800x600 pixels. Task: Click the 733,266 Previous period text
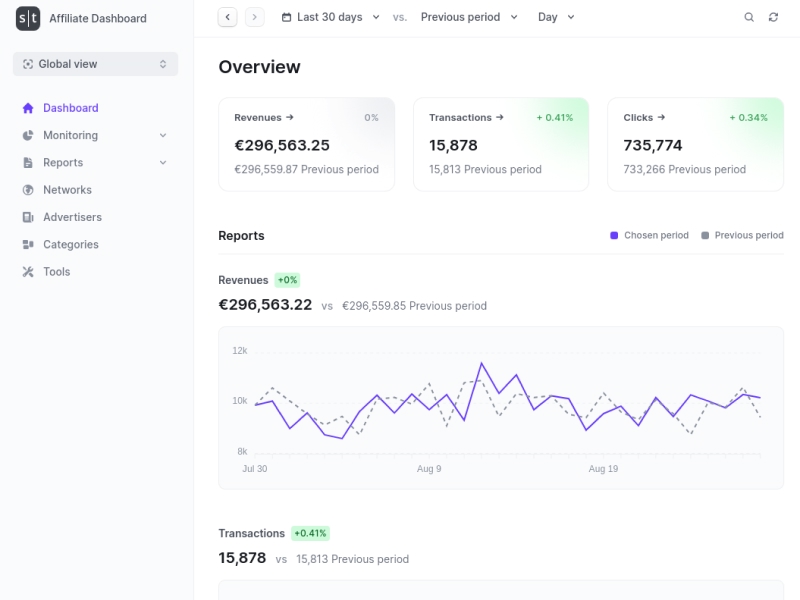[x=685, y=169]
